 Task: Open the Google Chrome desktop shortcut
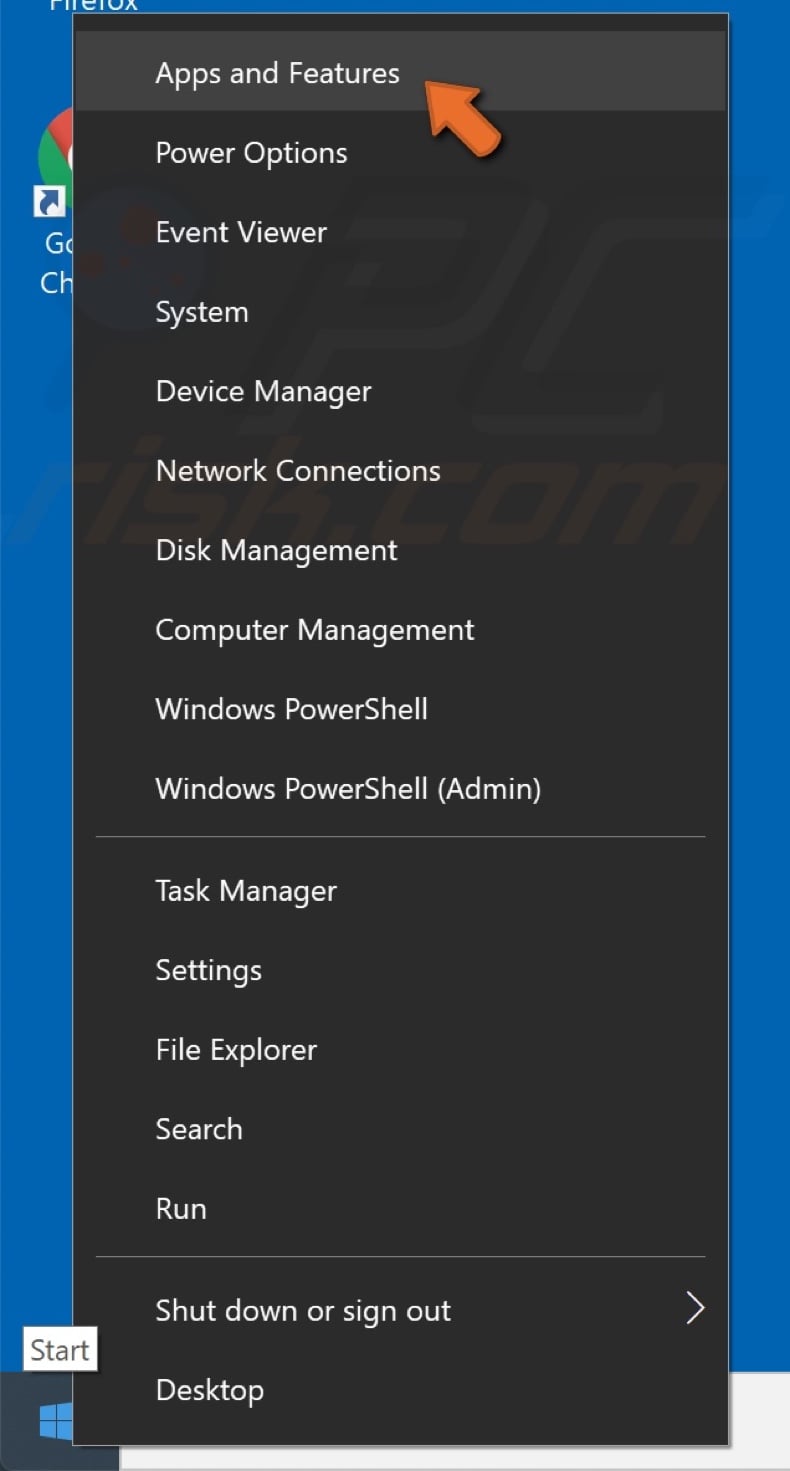[55, 200]
